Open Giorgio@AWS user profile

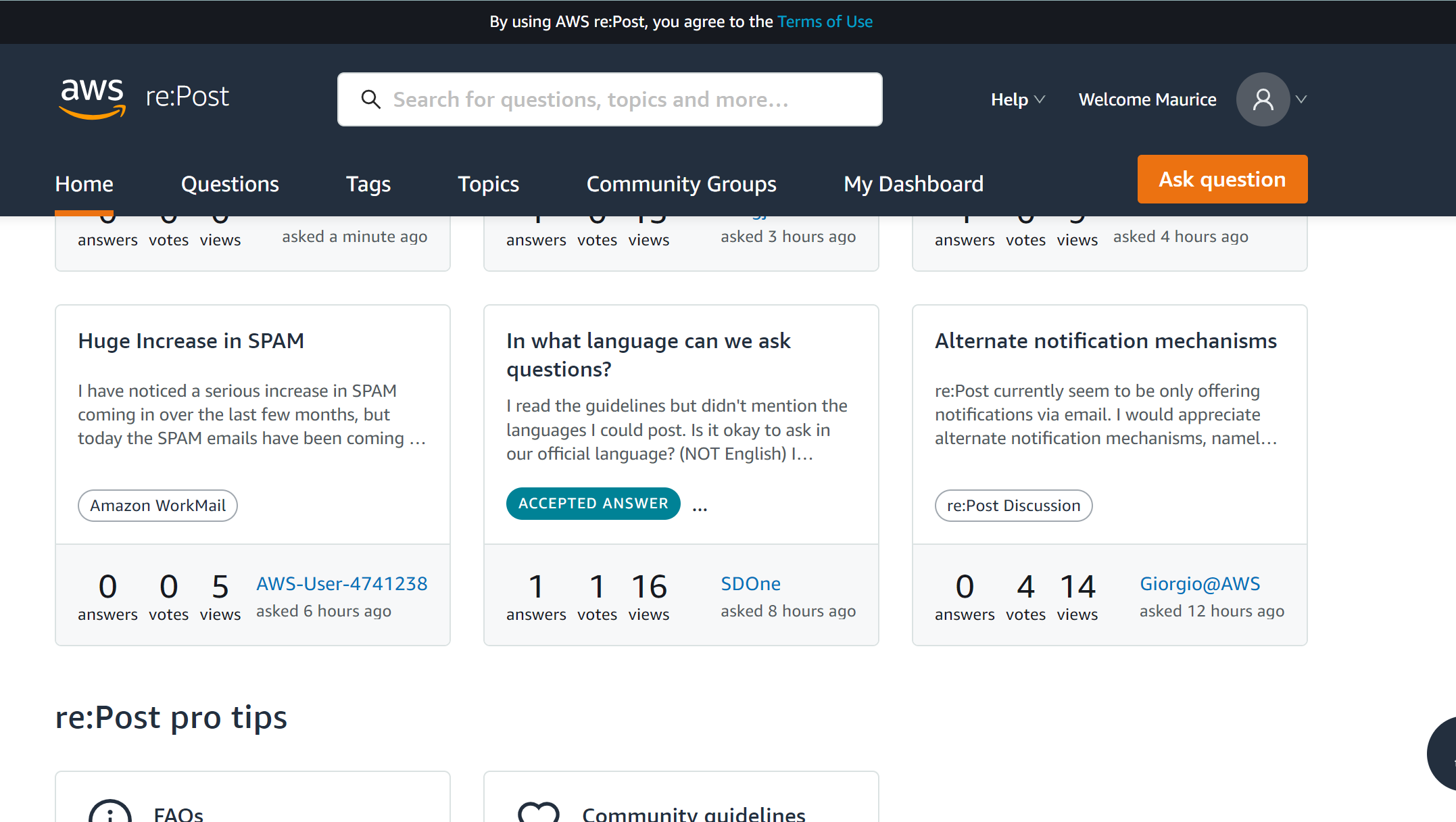coord(1200,583)
